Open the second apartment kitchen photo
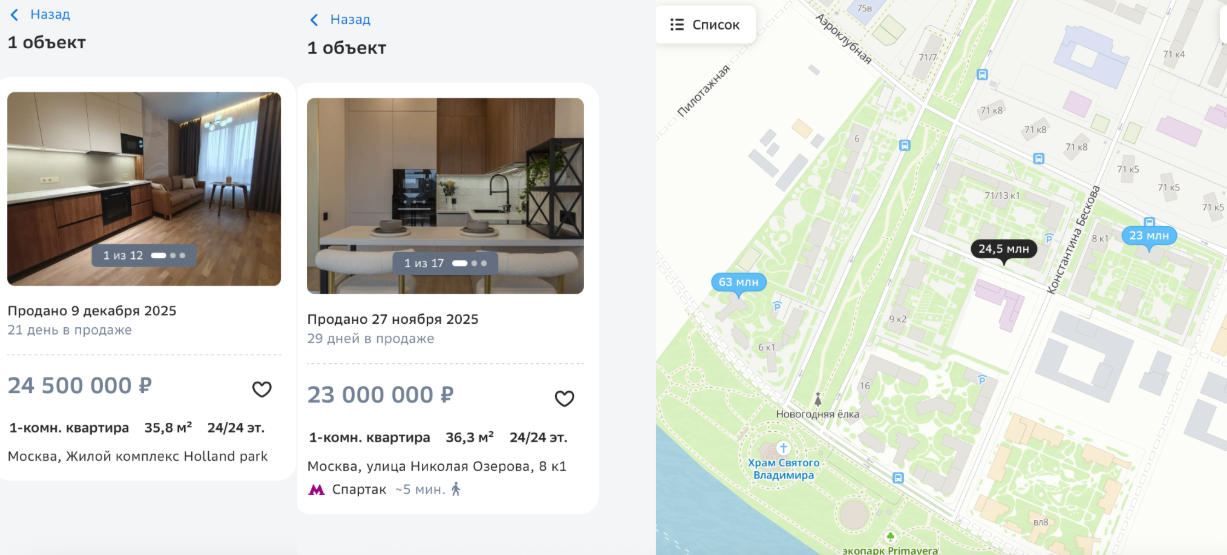The width and height of the screenshot is (1227, 555). coord(445,196)
